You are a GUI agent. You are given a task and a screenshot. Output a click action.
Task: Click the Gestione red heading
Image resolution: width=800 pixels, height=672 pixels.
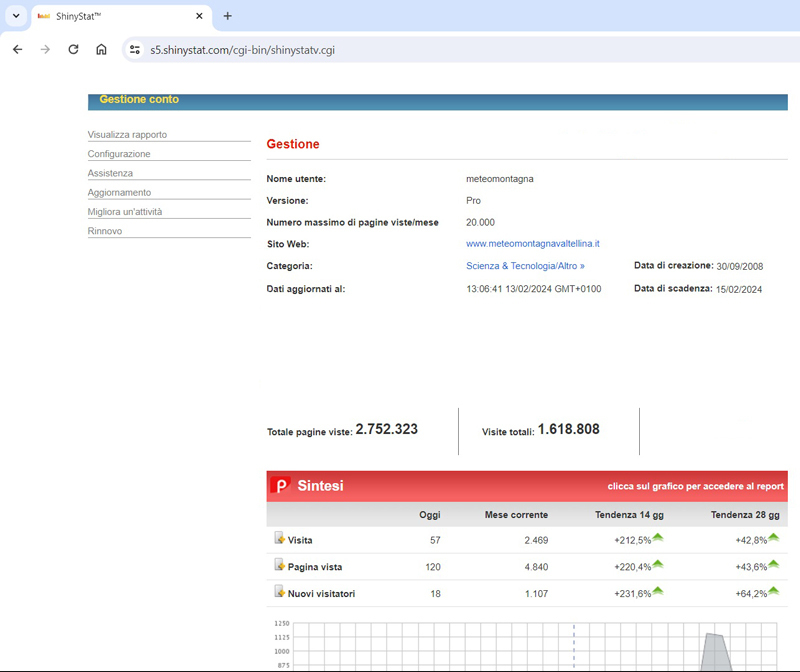point(293,144)
